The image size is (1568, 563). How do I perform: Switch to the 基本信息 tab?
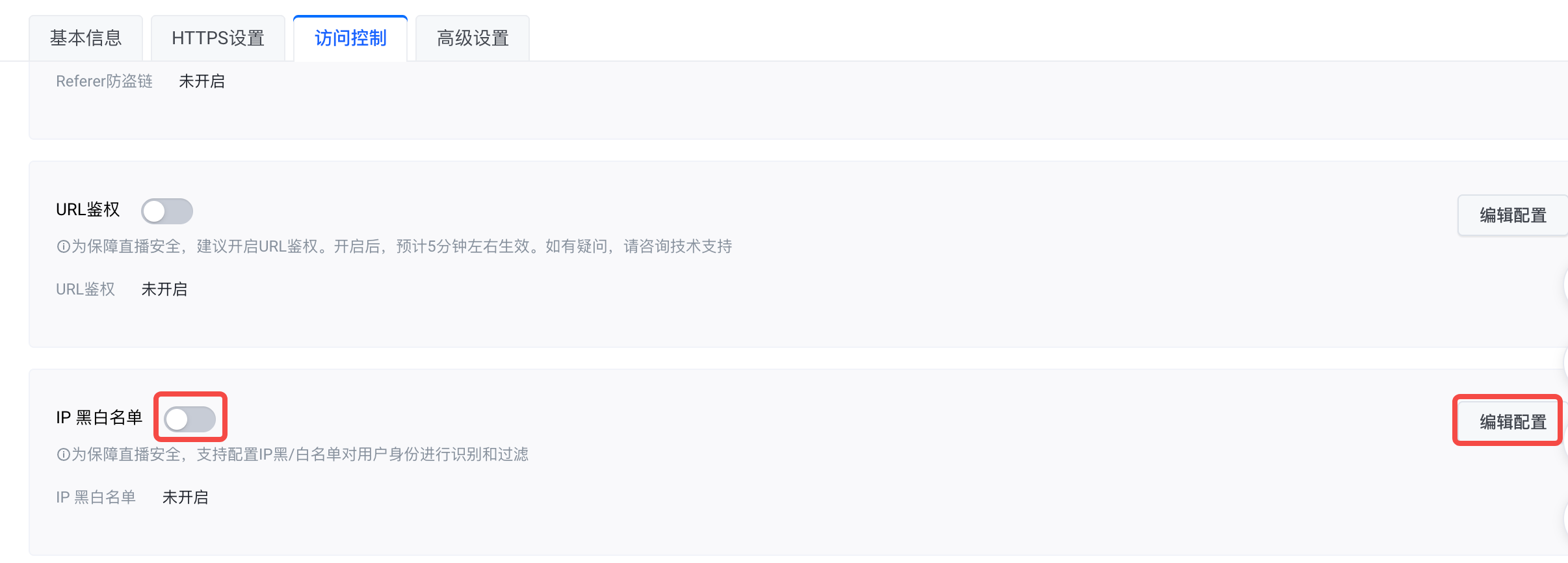(86, 38)
